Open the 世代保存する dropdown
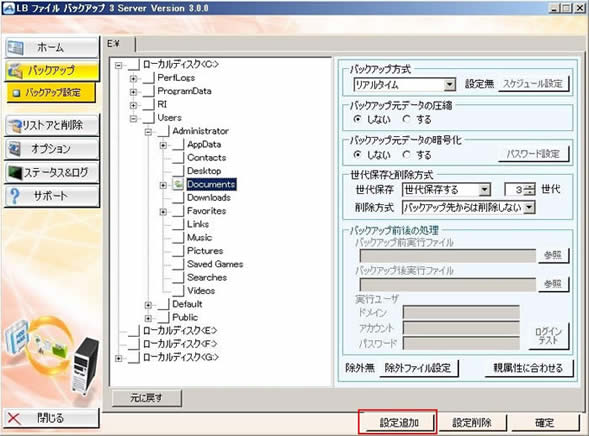 point(485,190)
